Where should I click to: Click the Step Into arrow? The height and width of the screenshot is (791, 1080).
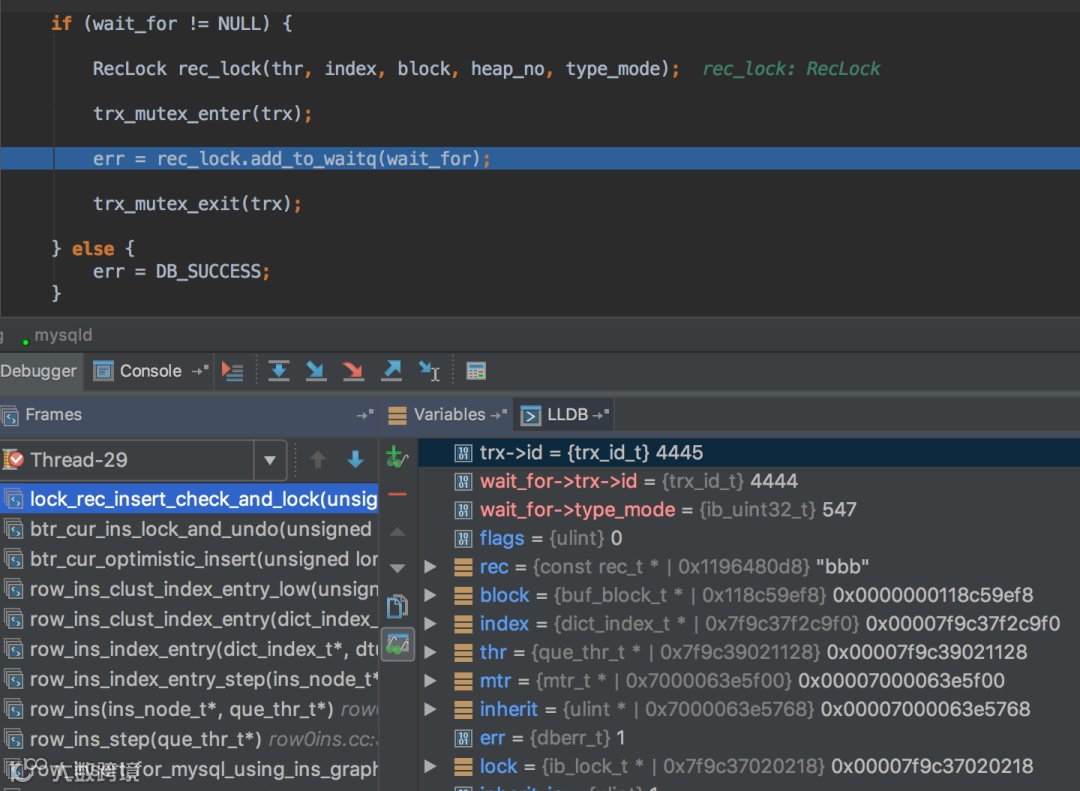[316, 371]
